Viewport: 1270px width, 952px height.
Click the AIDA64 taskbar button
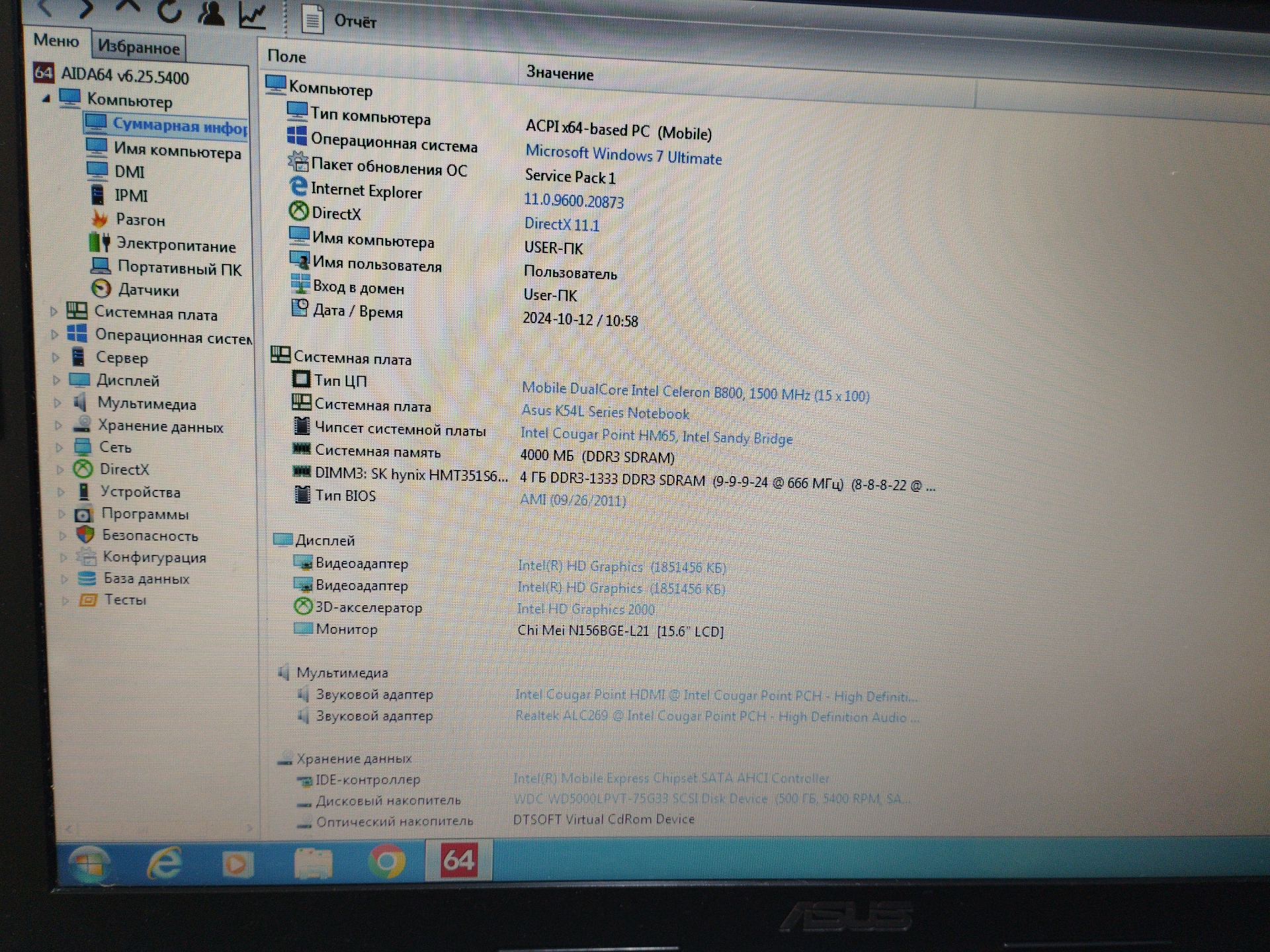click(458, 860)
